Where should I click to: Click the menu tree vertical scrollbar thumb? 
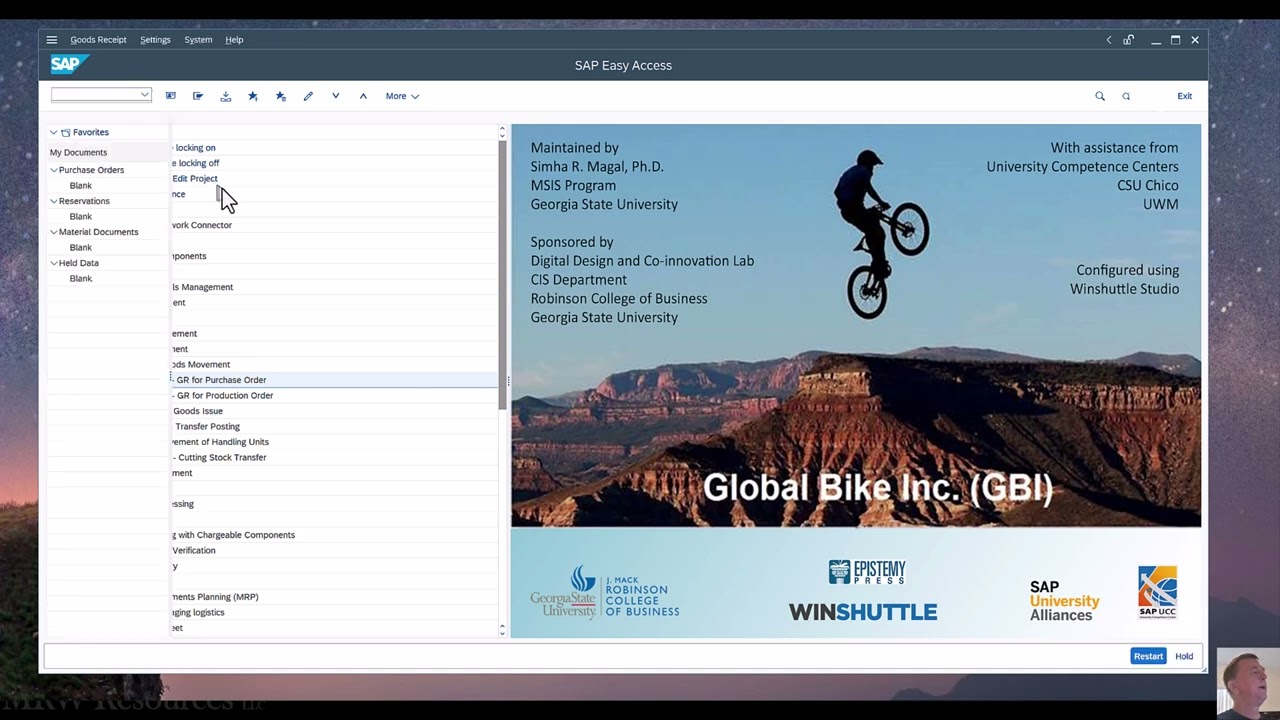coord(502,275)
